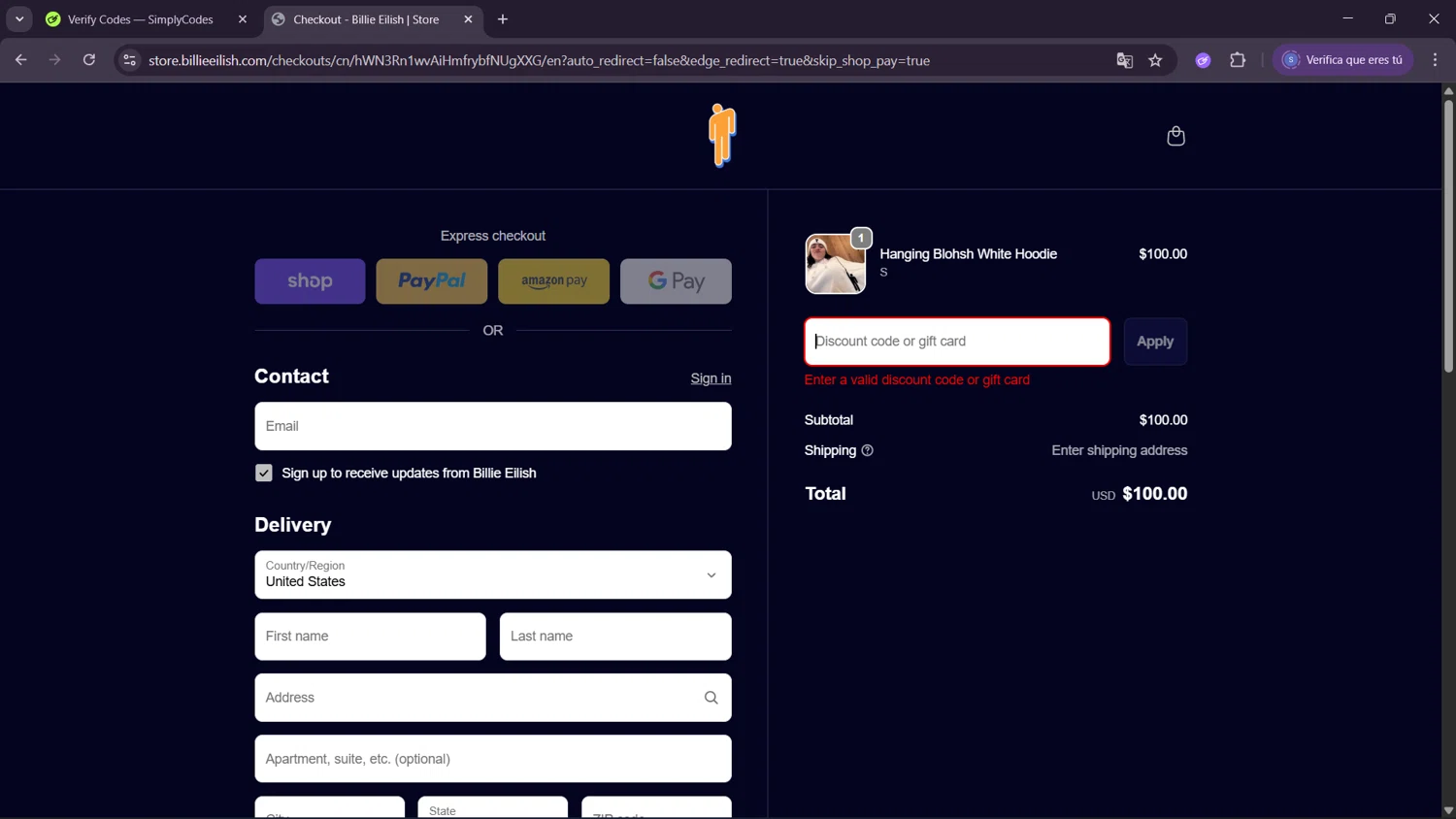Focus the Last name field
This screenshot has width=1456, height=819.
(x=615, y=637)
